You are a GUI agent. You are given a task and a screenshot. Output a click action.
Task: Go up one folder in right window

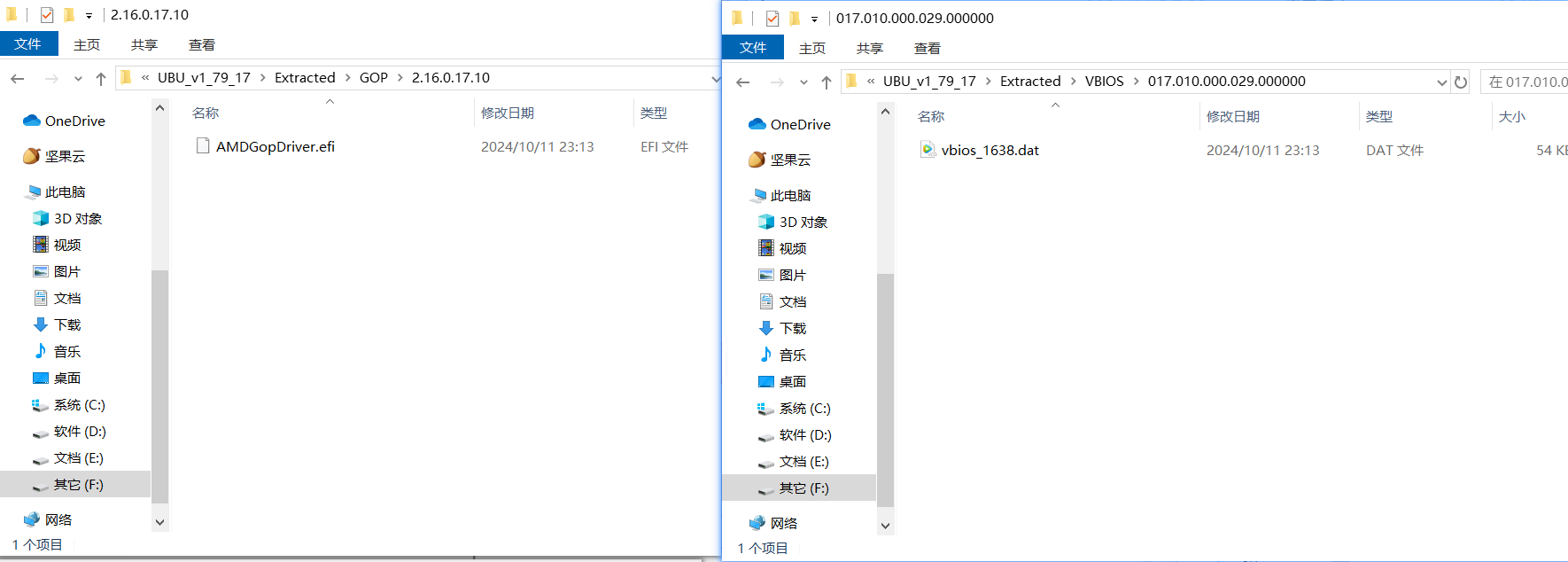827,82
